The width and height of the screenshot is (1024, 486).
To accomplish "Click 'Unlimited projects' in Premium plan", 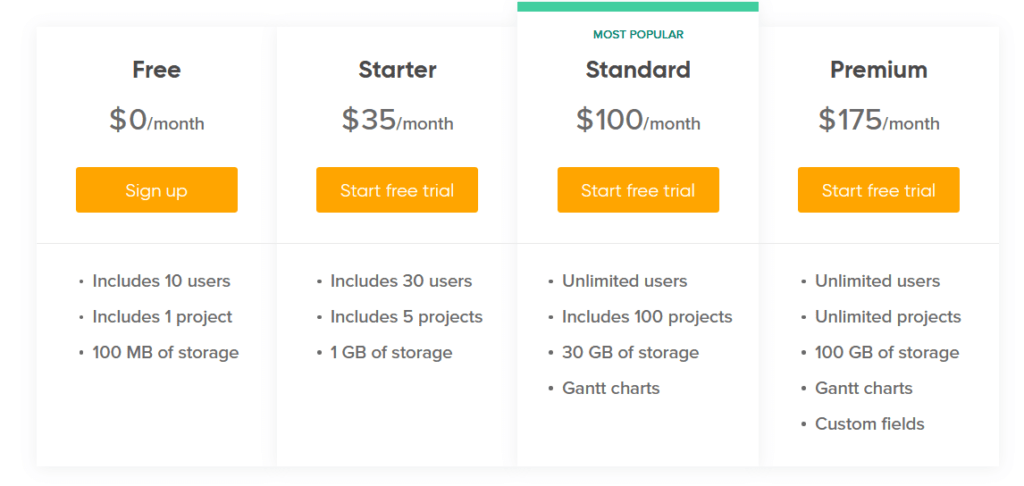I will click(888, 317).
